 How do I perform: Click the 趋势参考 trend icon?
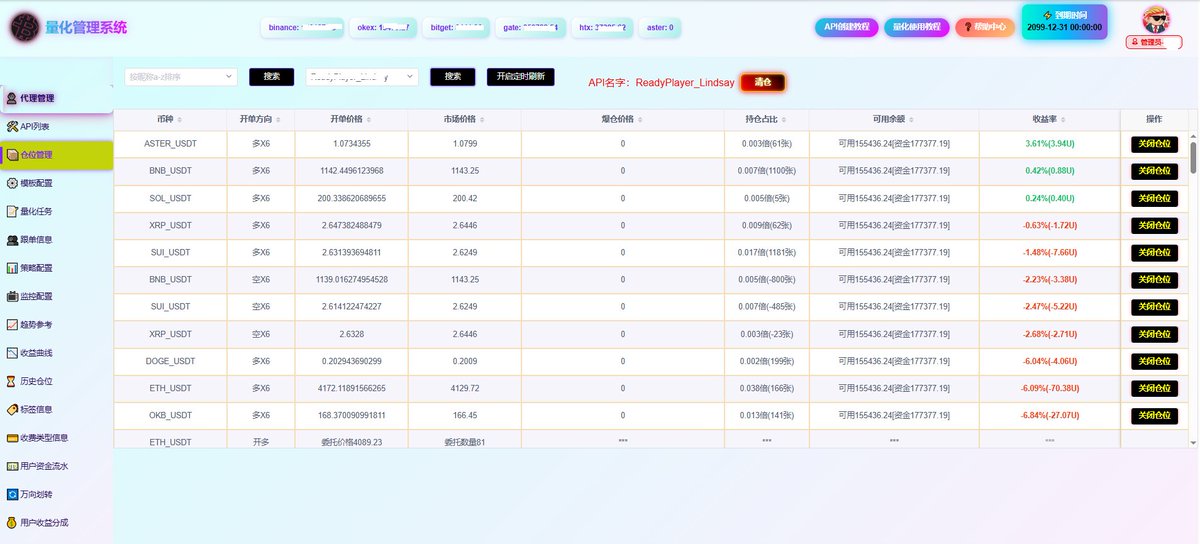pyautogui.click(x=12, y=325)
